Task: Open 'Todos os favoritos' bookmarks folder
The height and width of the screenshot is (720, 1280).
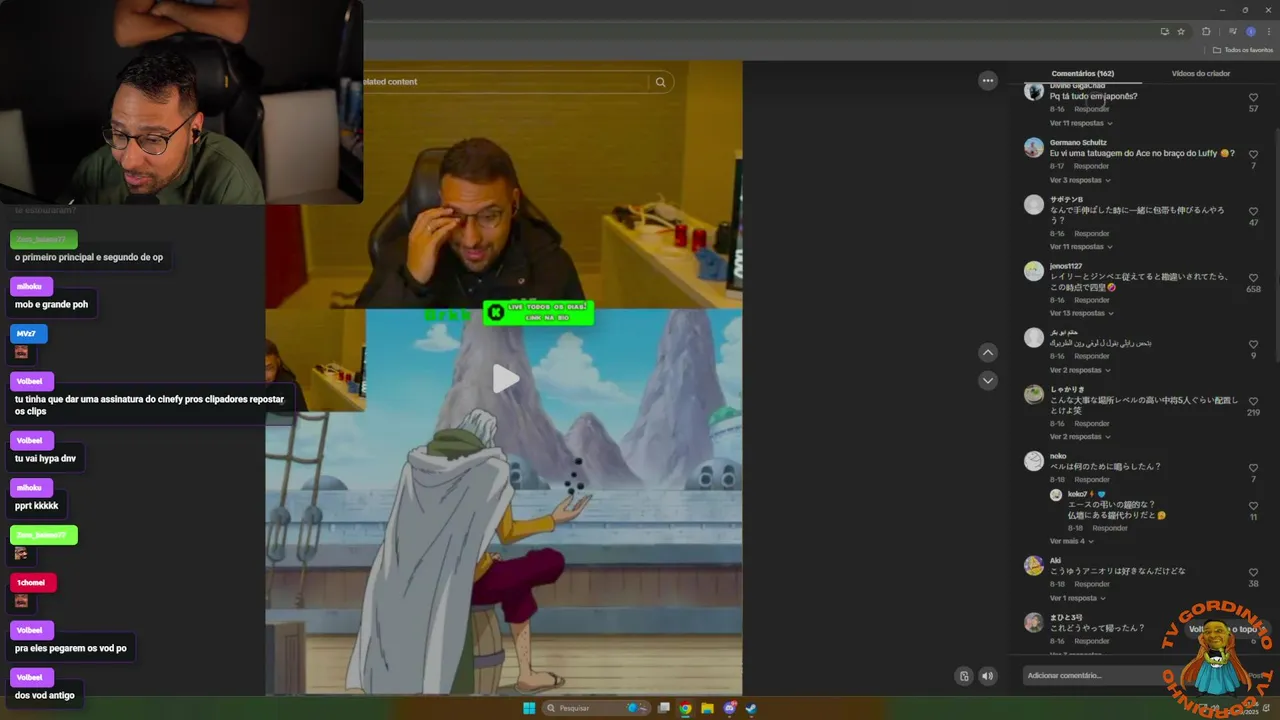Action: pyautogui.click(x=1243, y=50)
